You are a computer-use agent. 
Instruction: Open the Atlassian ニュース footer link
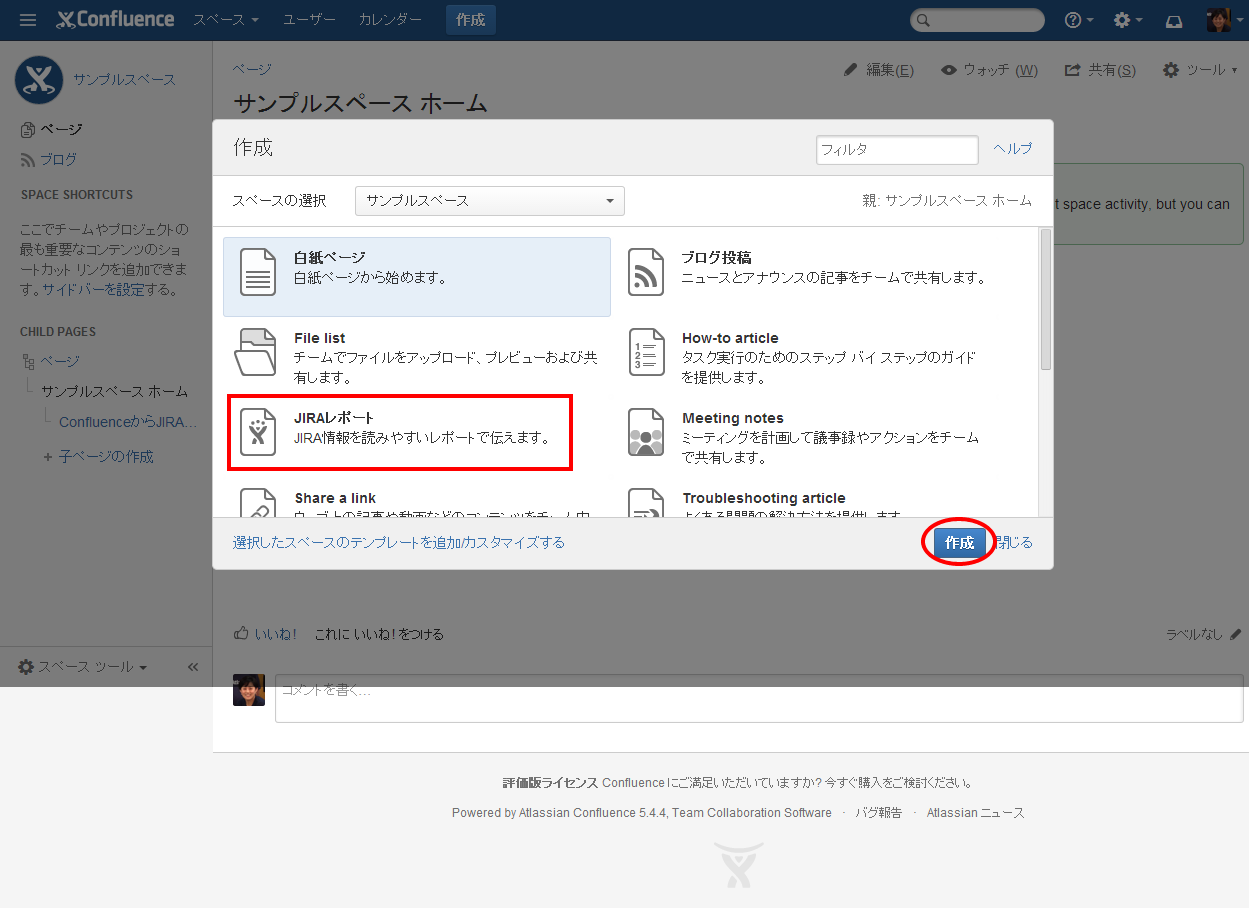point(975,813)
